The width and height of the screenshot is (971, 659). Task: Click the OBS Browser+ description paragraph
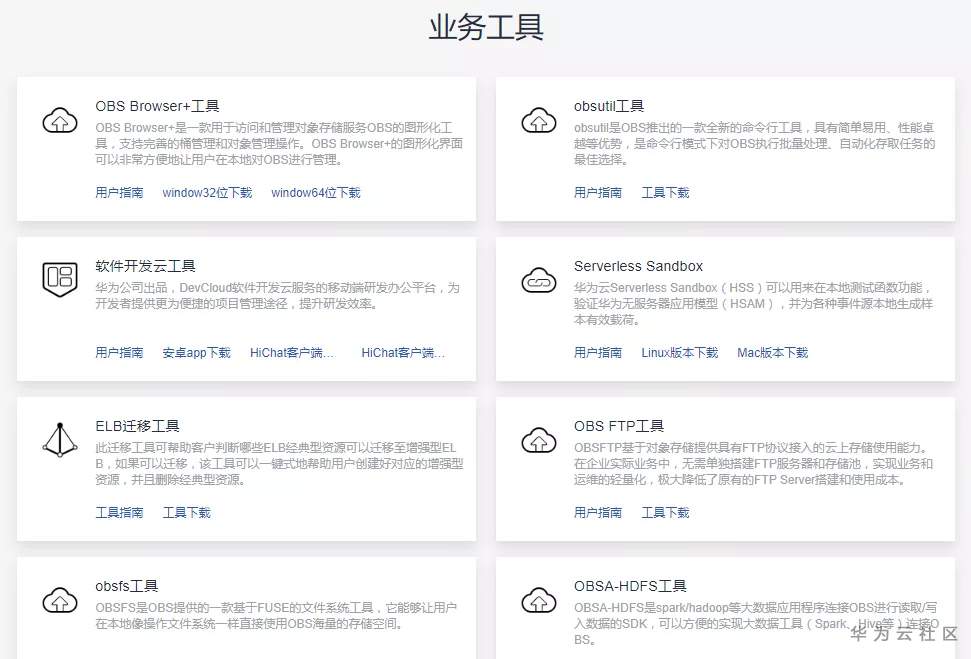(x=279, y=144)
